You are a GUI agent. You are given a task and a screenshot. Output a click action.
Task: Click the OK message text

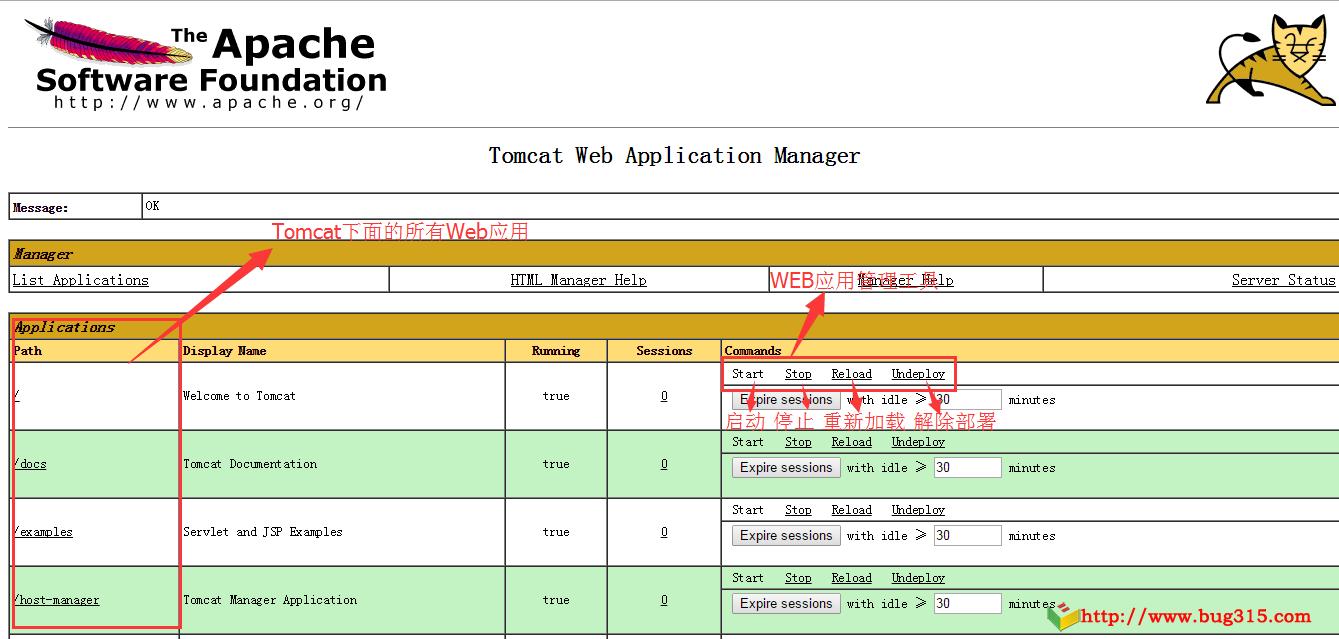coord(152,206)
